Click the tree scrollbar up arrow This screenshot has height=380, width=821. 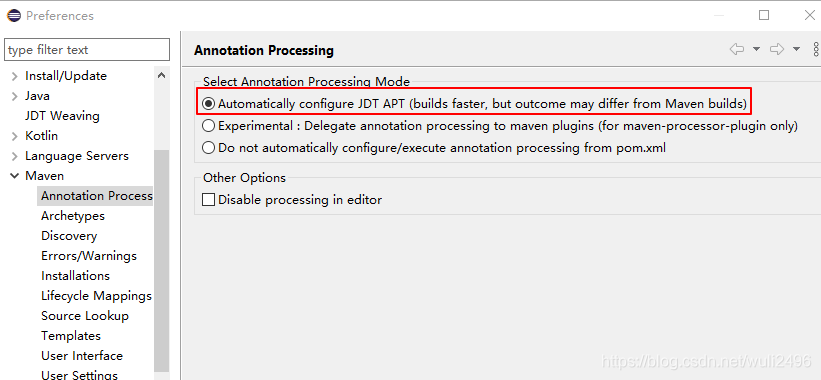coord(161,75)
